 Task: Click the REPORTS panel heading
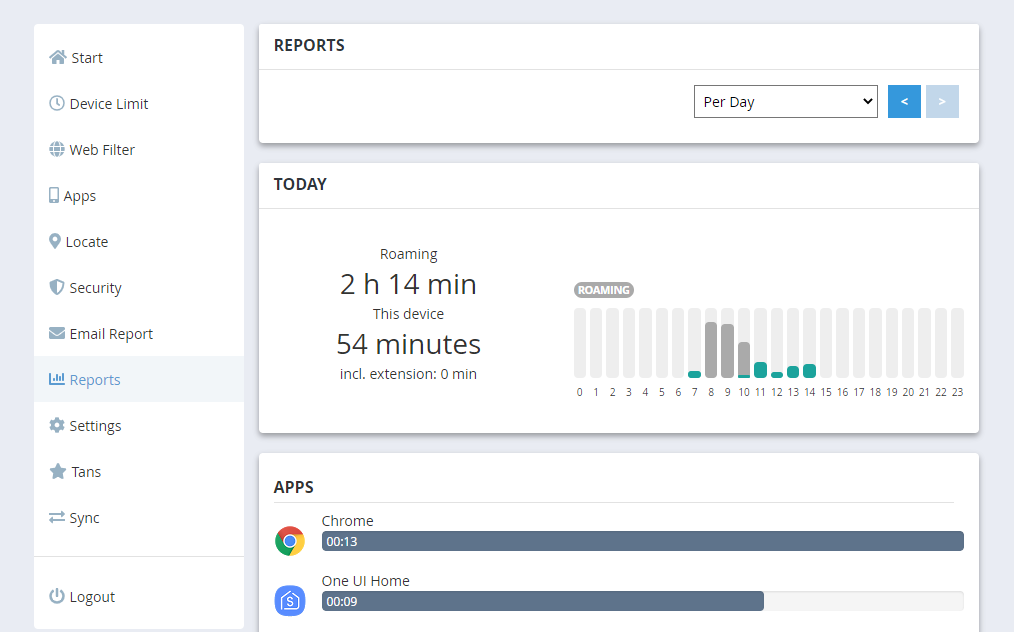click(309, 45)
